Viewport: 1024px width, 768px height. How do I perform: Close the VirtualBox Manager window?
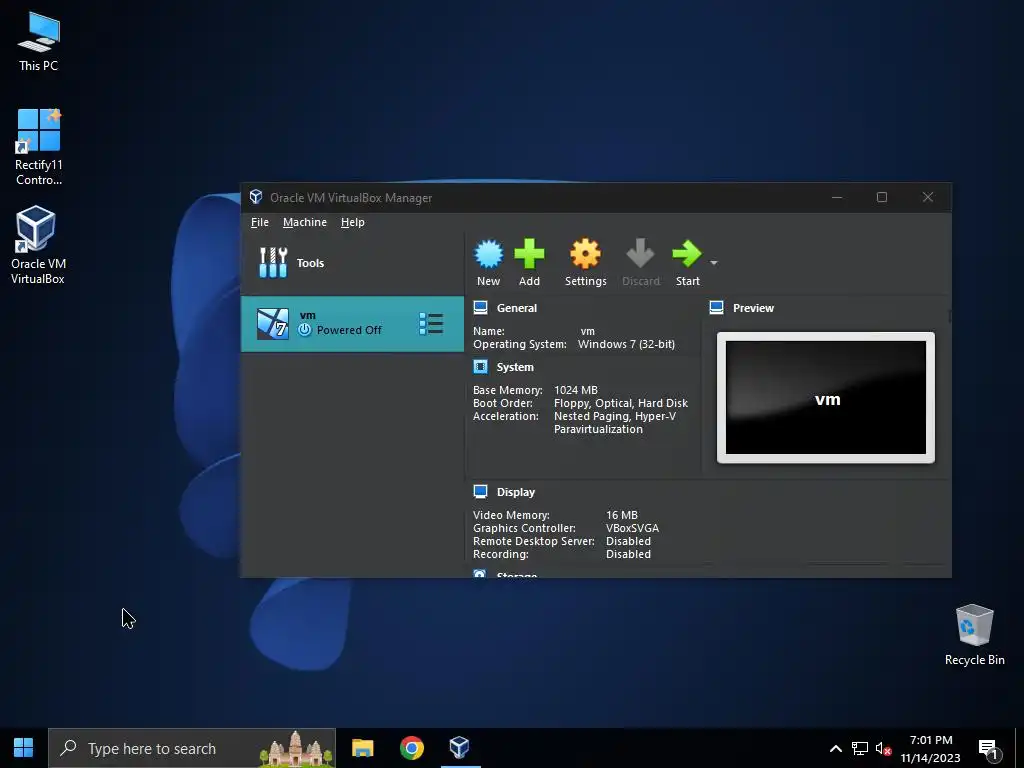[x=927, y=197]
